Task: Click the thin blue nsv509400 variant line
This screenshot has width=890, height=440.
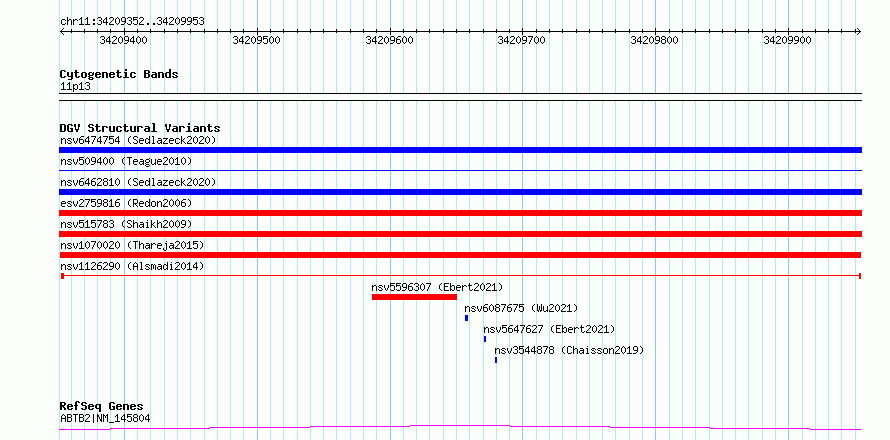Action: click(460, 170)
